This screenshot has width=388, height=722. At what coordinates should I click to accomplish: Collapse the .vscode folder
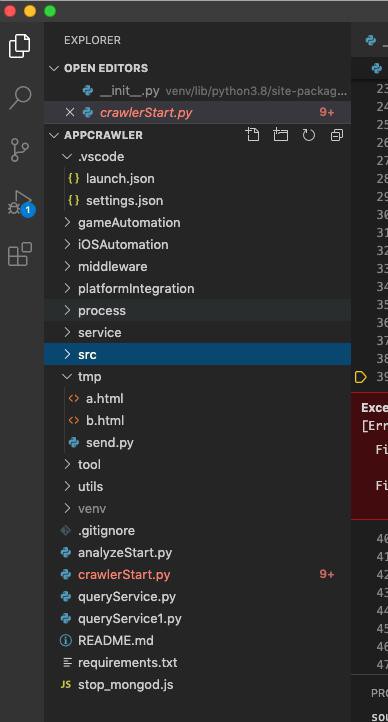[68, 157]
